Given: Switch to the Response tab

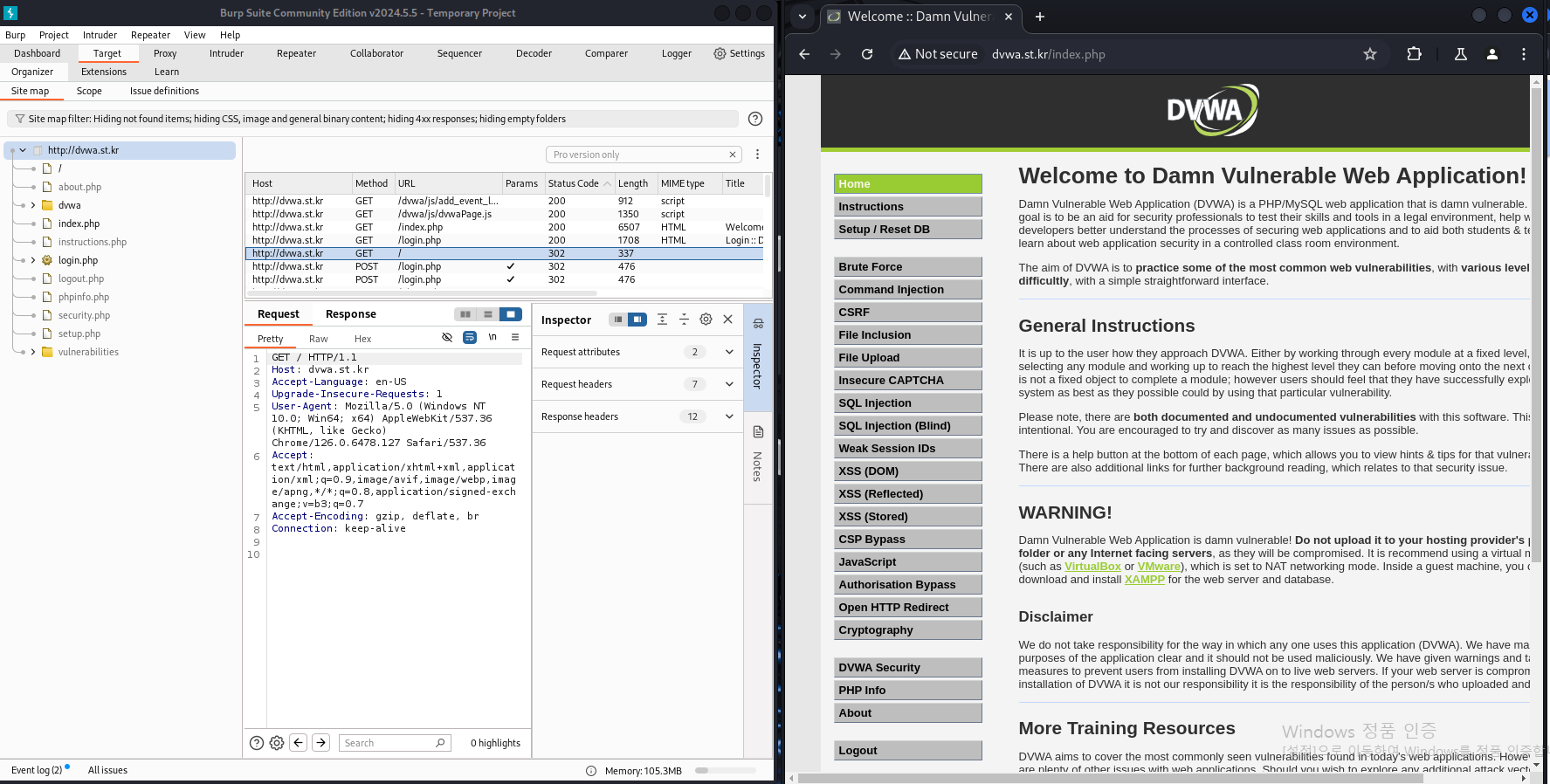Looking at the screenshot, I should 351,314.
